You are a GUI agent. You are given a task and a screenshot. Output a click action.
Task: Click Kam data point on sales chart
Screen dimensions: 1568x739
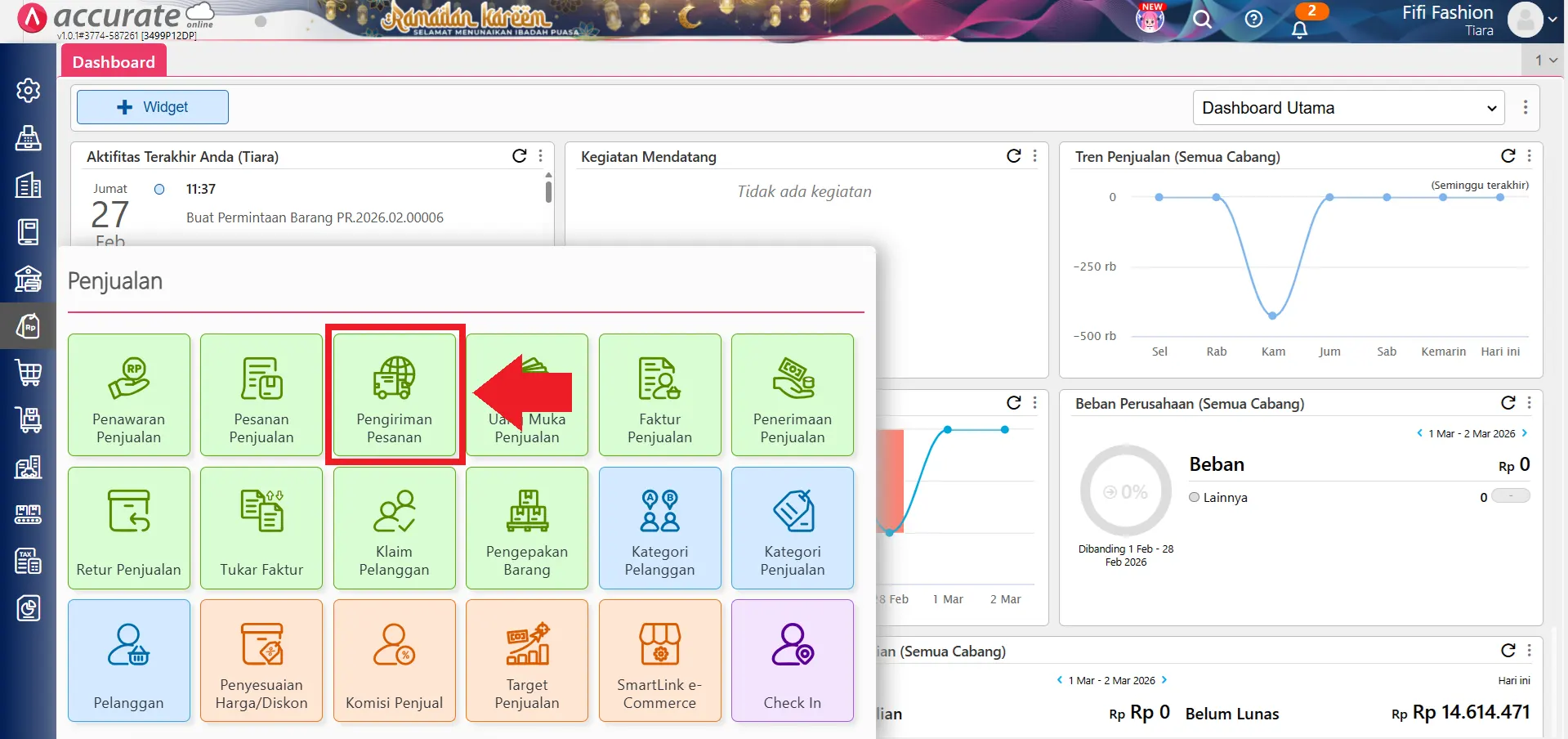1272,315
